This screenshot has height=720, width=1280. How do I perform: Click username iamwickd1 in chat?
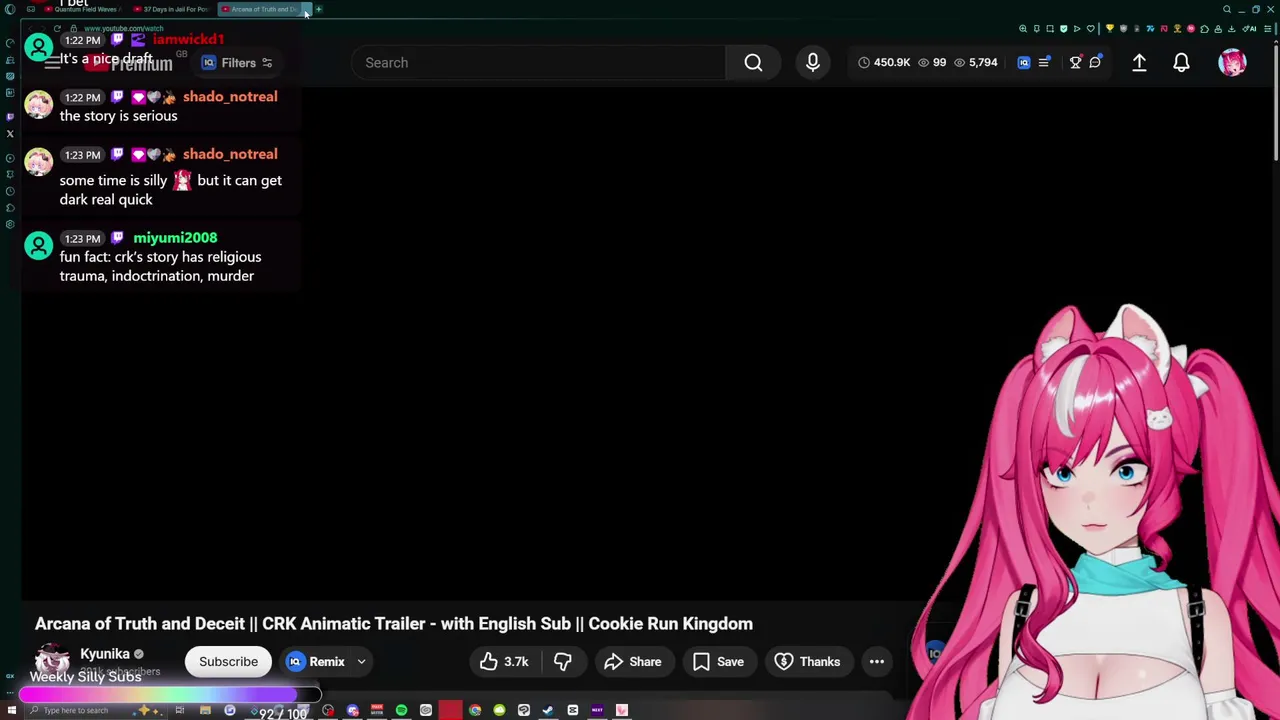tap(188, 39)
